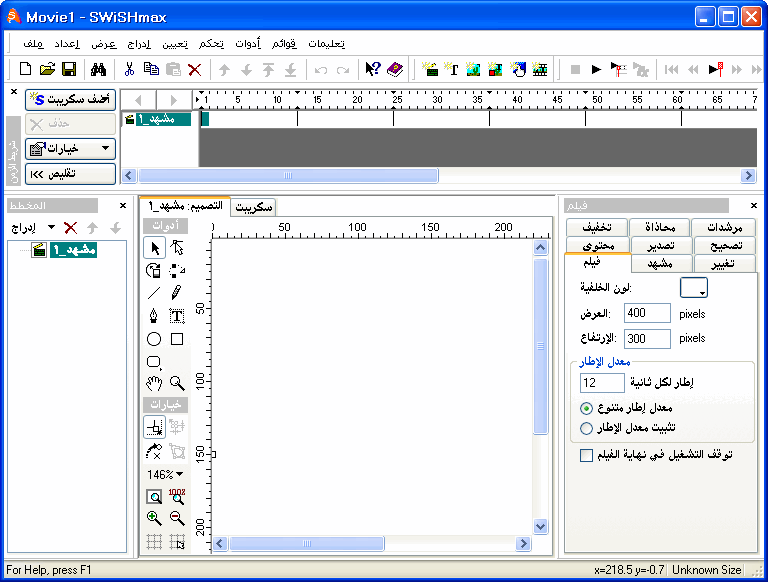Toggle the show grid icon

[x=154, y=541]
